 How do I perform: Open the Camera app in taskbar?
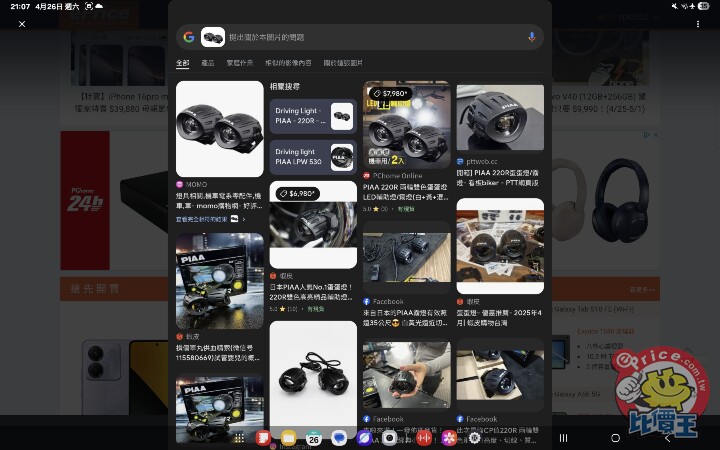pos(389,438)
